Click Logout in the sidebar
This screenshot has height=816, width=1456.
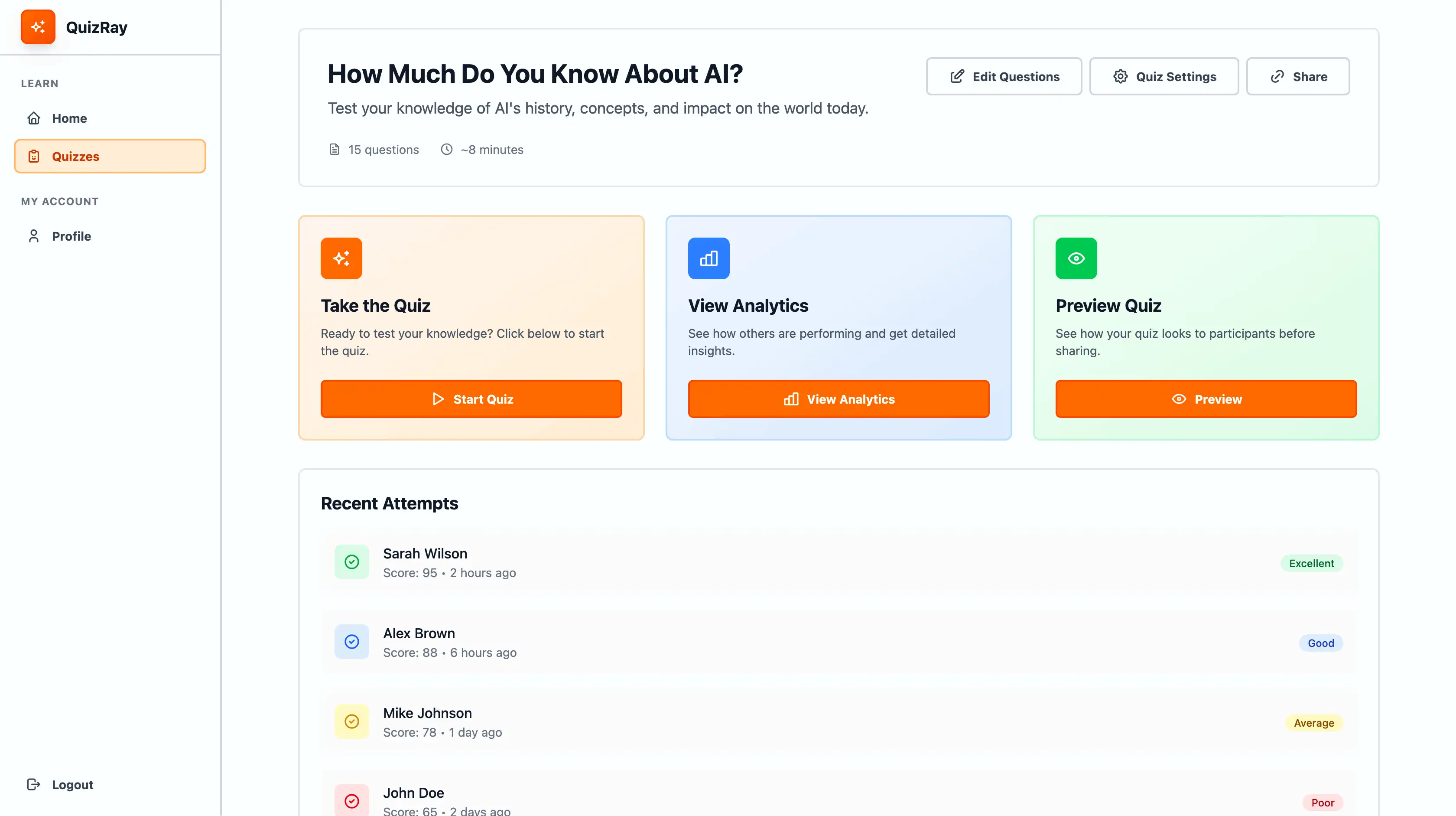coord(110,784)
